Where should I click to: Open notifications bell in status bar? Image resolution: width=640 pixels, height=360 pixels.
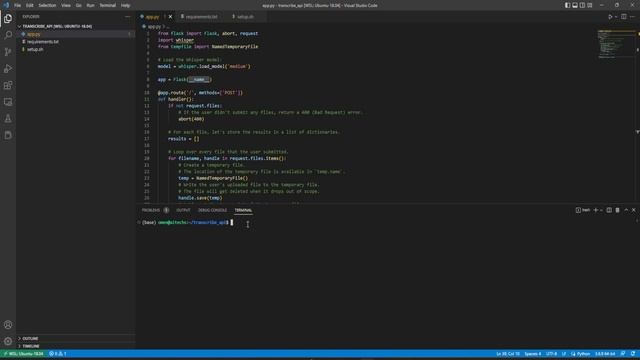(633, 354)
